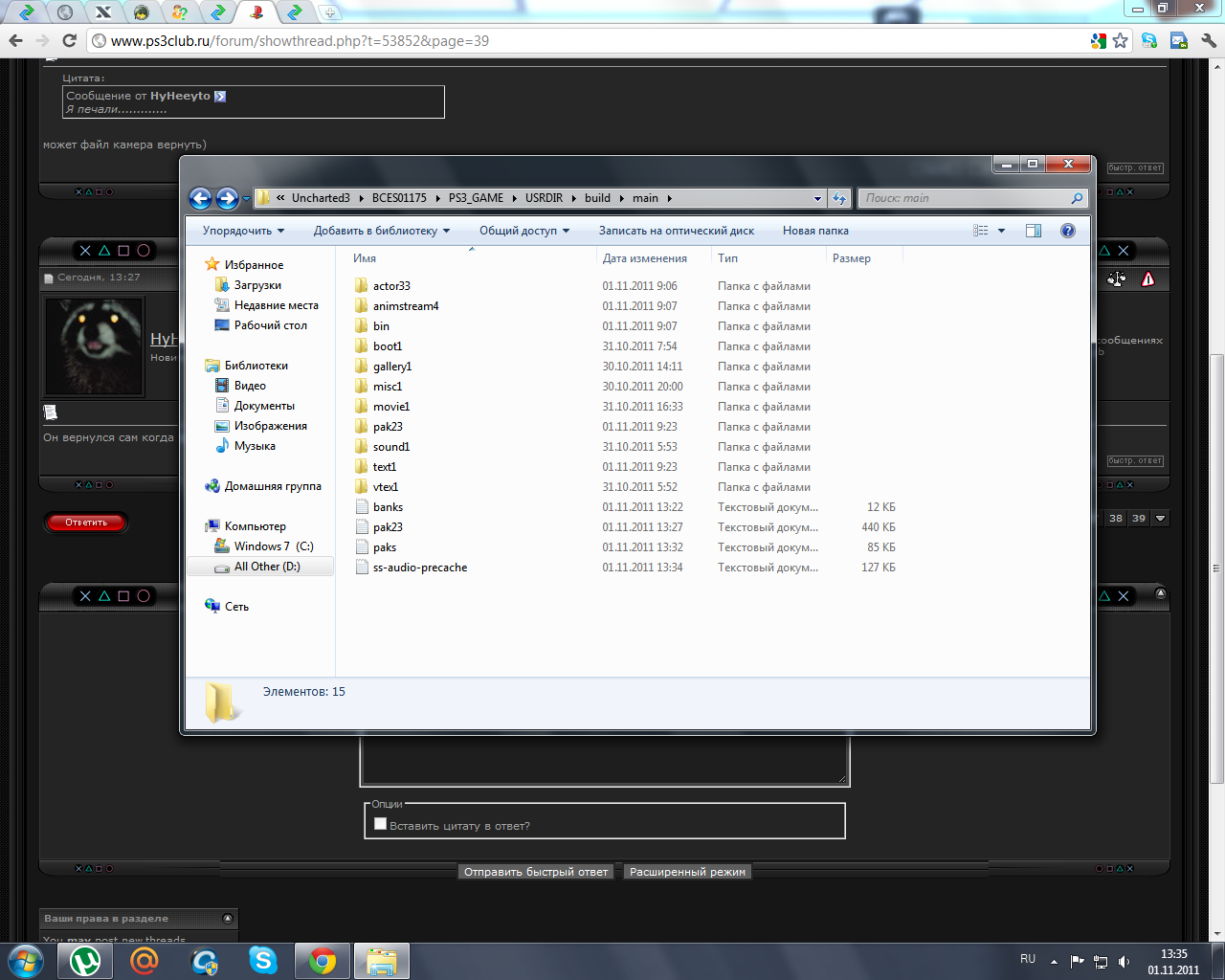The image size is (1225, 980).
Task: Open 'Домашняя группа' in navigation pane
Action: coord(273,486)
